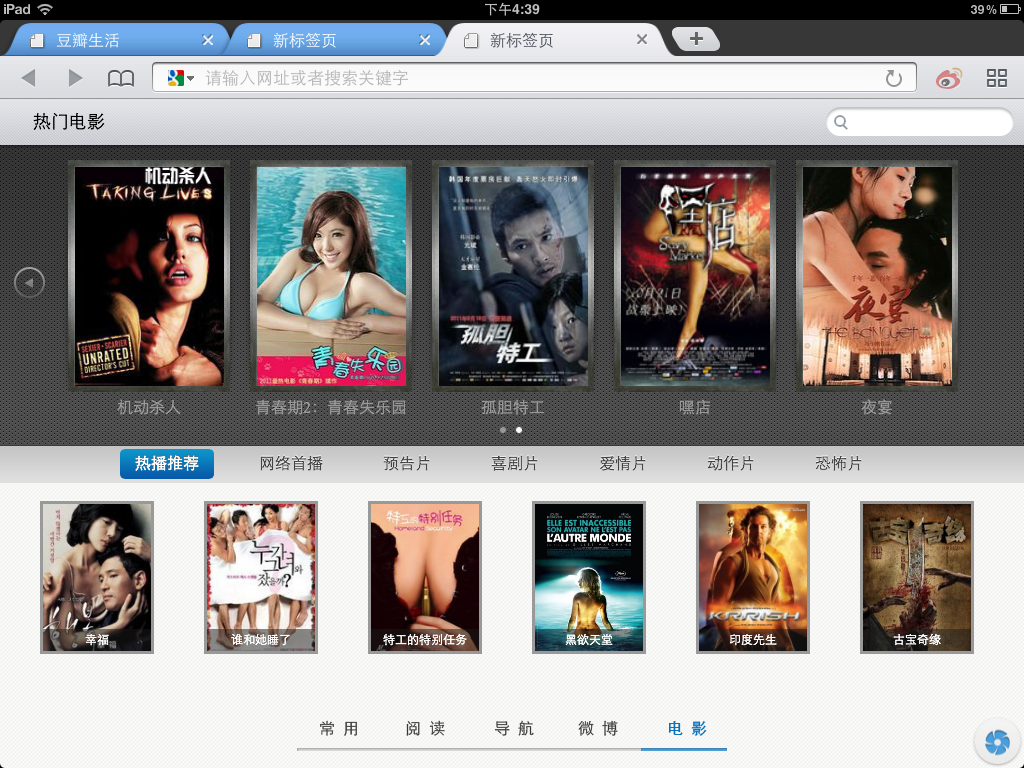Show previous movies with the carousel left arrow

[29, 283]
